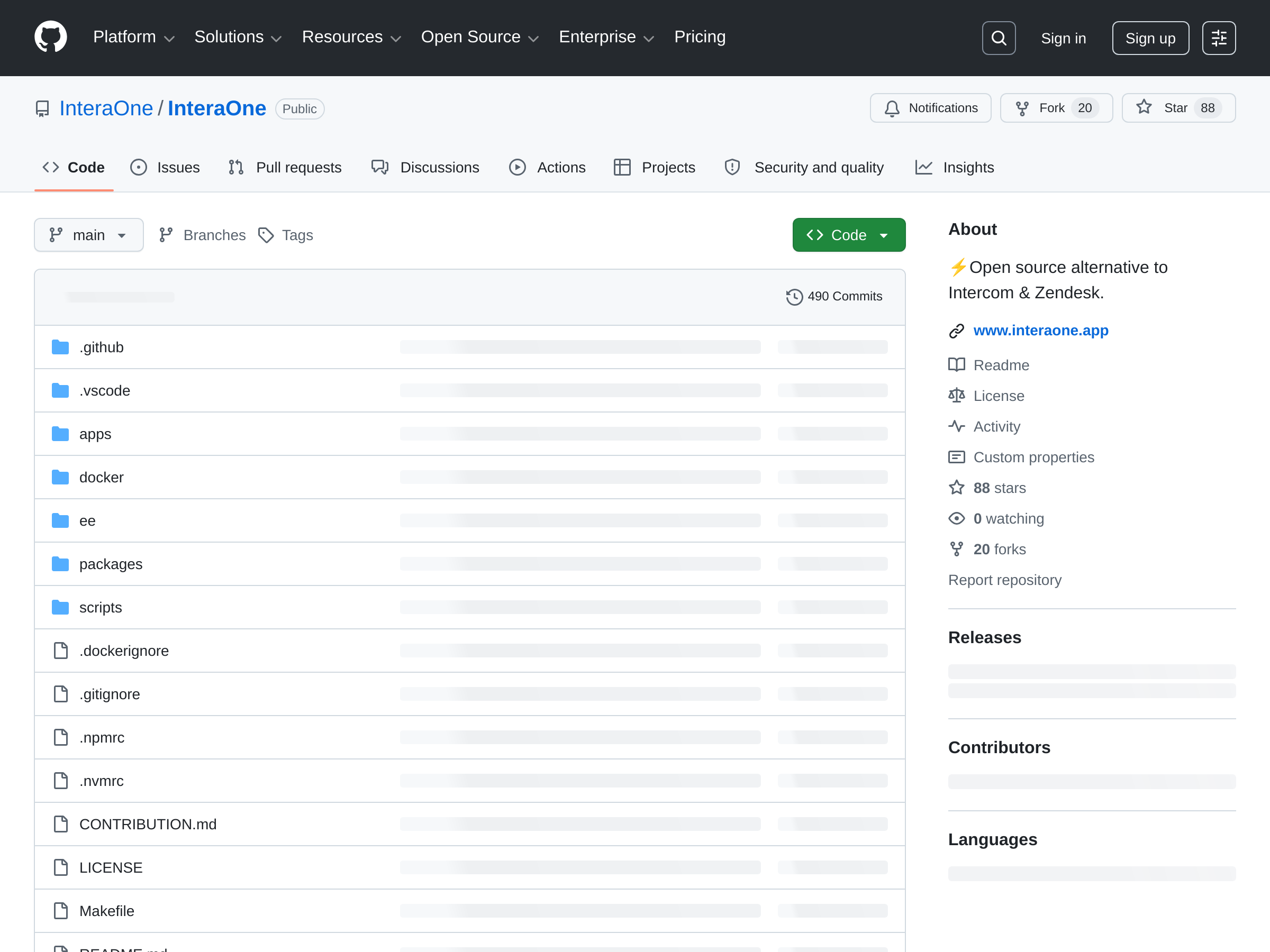Open the Releases heading link
Screen dimensions: 1270x952
pos(984,637)
